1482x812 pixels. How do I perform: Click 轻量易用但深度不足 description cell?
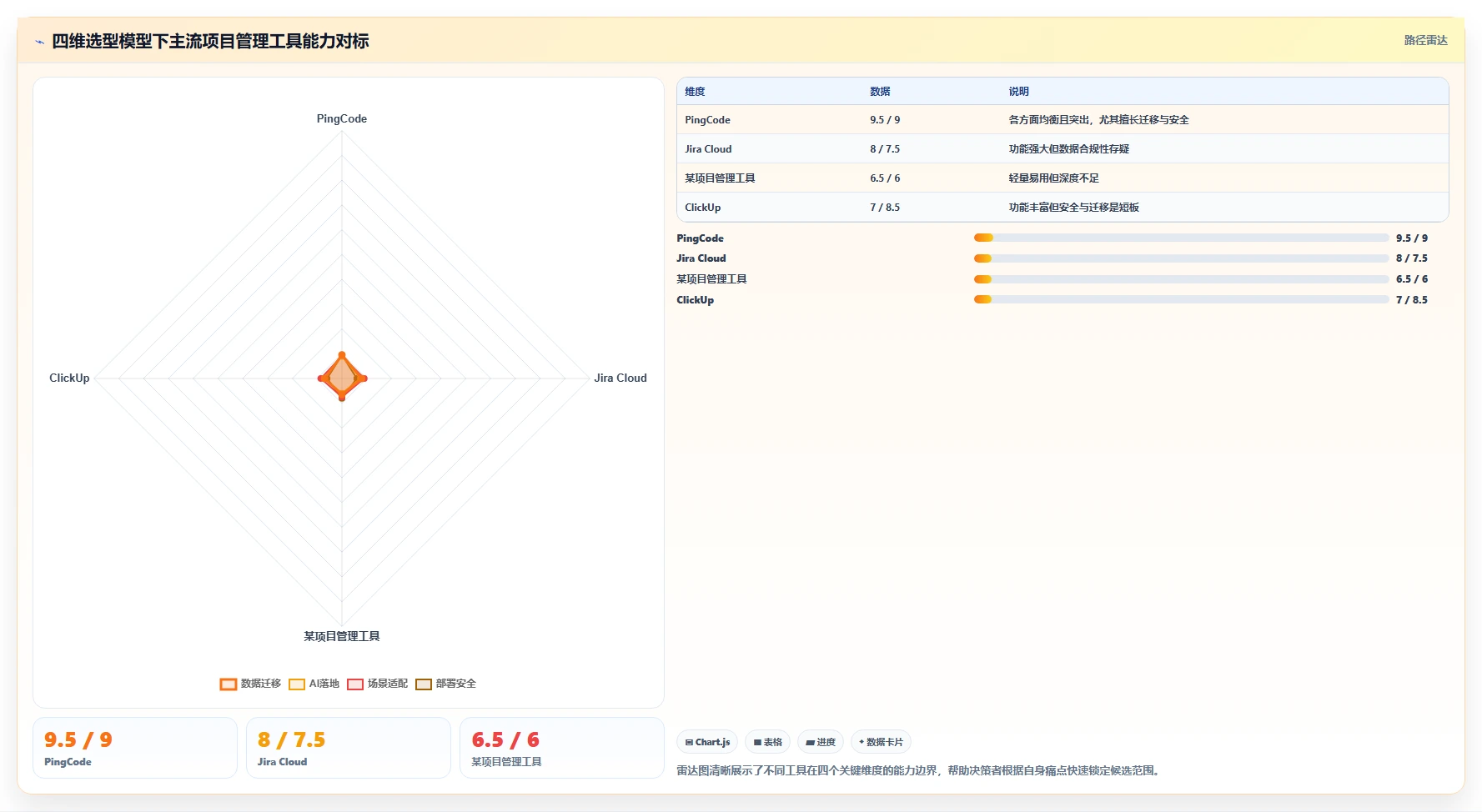point(1053,178)
